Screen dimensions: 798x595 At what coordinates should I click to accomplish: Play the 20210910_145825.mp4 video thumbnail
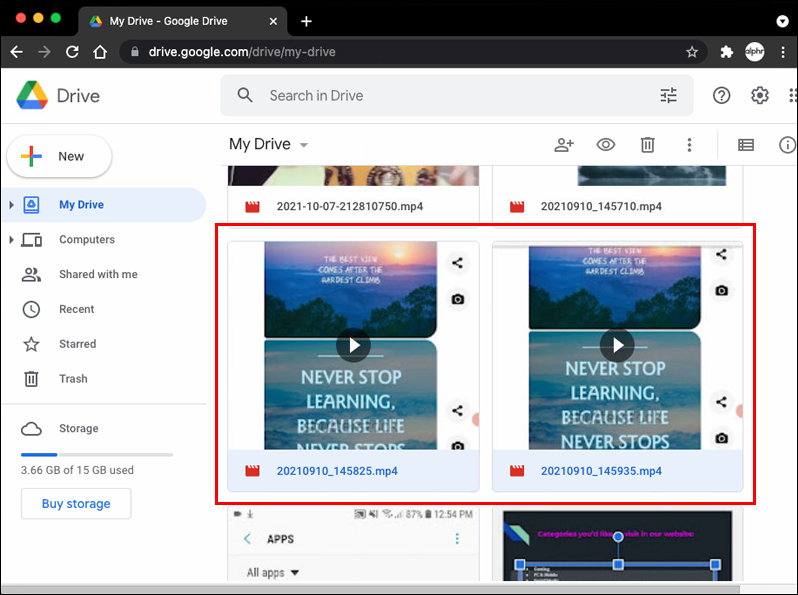tap(353, 346)
